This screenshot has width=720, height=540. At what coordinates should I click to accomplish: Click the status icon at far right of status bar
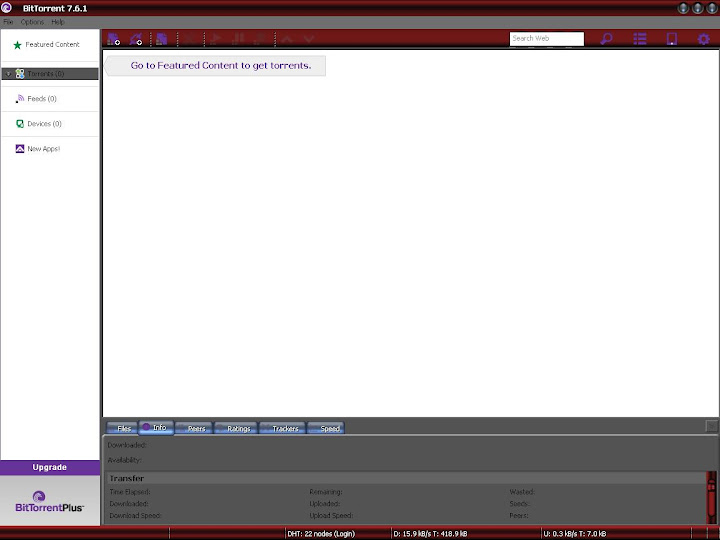click(712, 534)
